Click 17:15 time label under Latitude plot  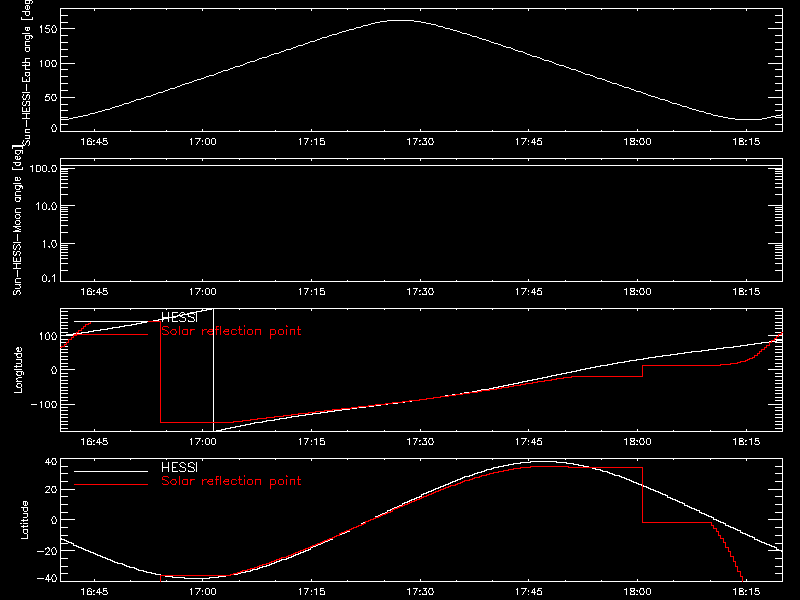[x=311, y=592]
